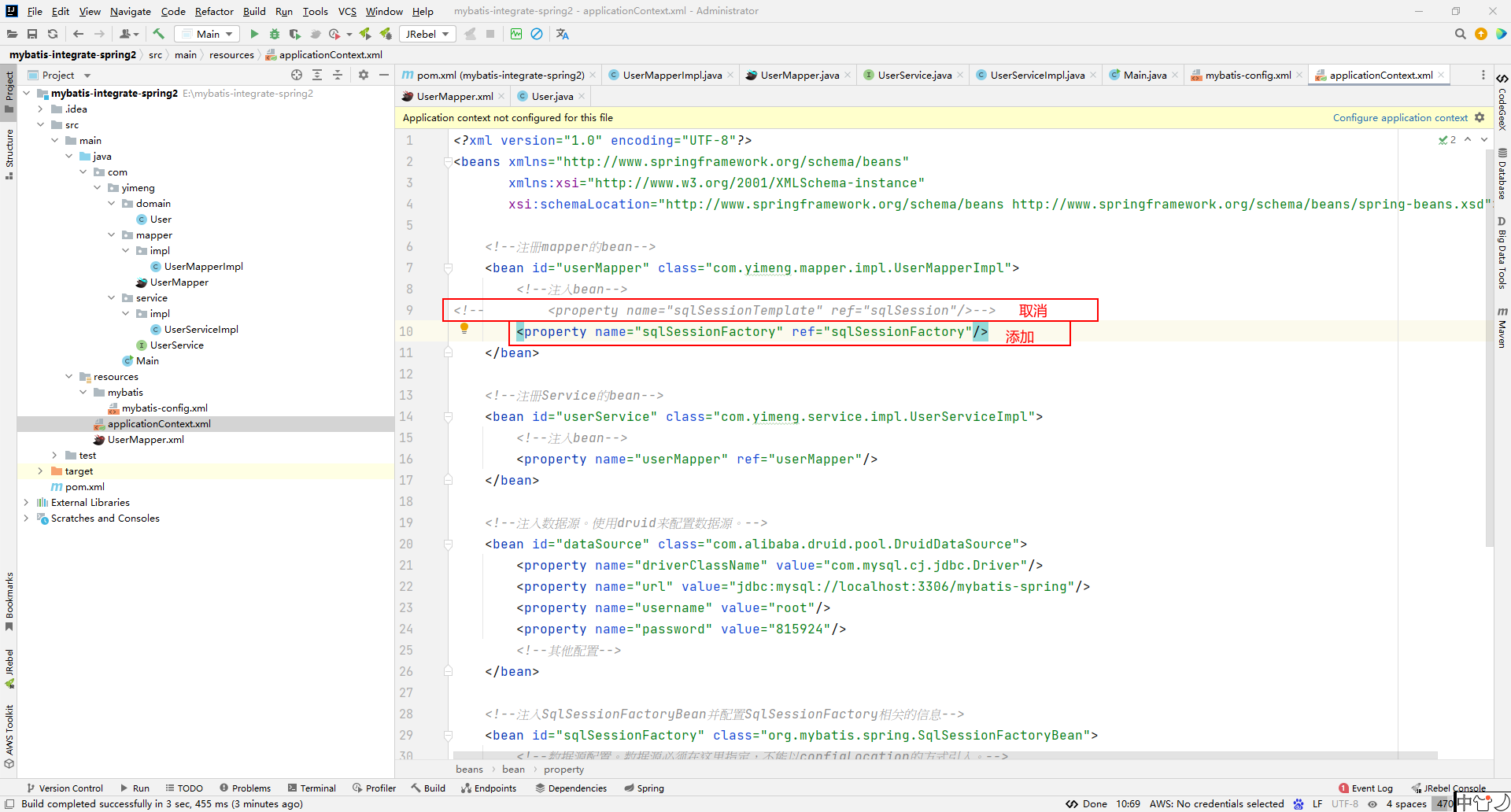1511x812 pixels.
Task: Click Run with Coverage icon
Action: tap(295, 34)
